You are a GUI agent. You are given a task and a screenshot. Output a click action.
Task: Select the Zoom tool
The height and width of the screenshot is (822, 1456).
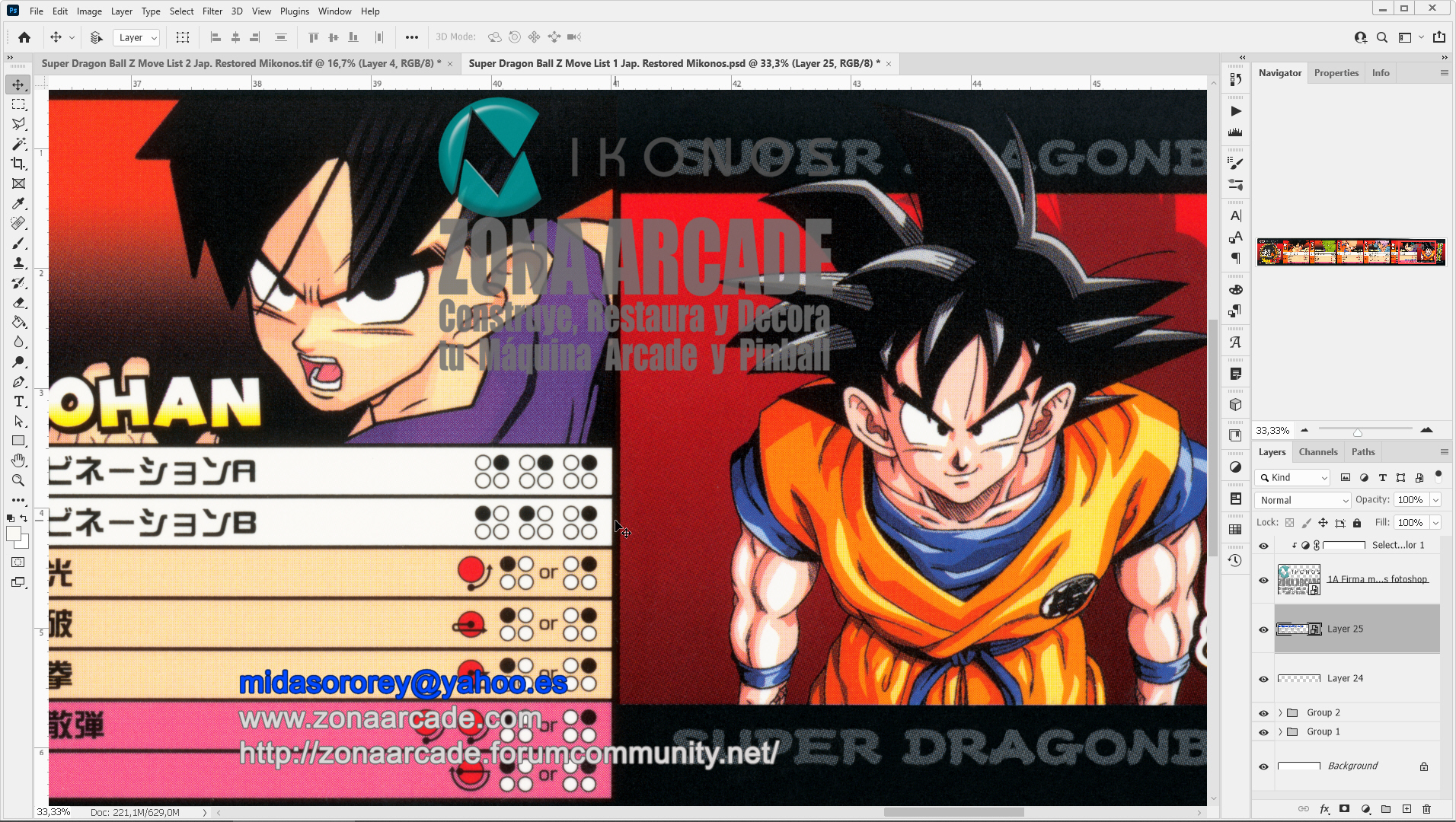[x=18, y=480]
